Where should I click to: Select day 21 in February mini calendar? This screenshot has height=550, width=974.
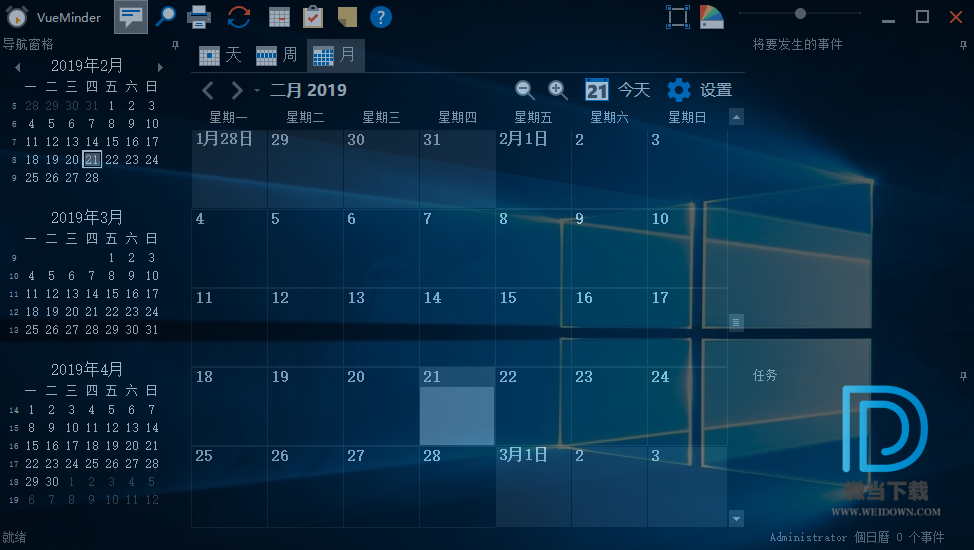[92, 160]
